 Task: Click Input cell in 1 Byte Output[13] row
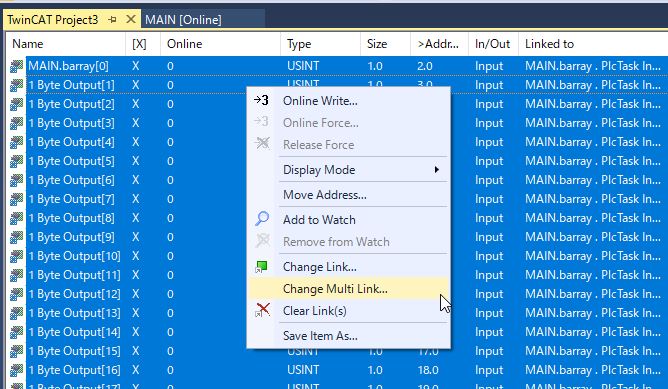[489, 313]
